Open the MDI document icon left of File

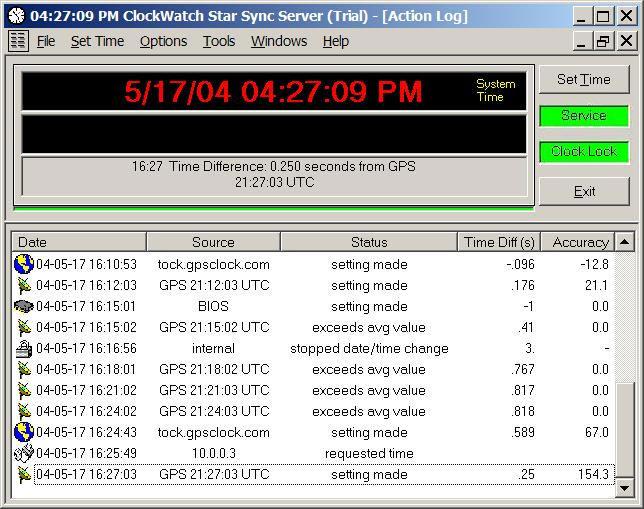coord(18,41)
